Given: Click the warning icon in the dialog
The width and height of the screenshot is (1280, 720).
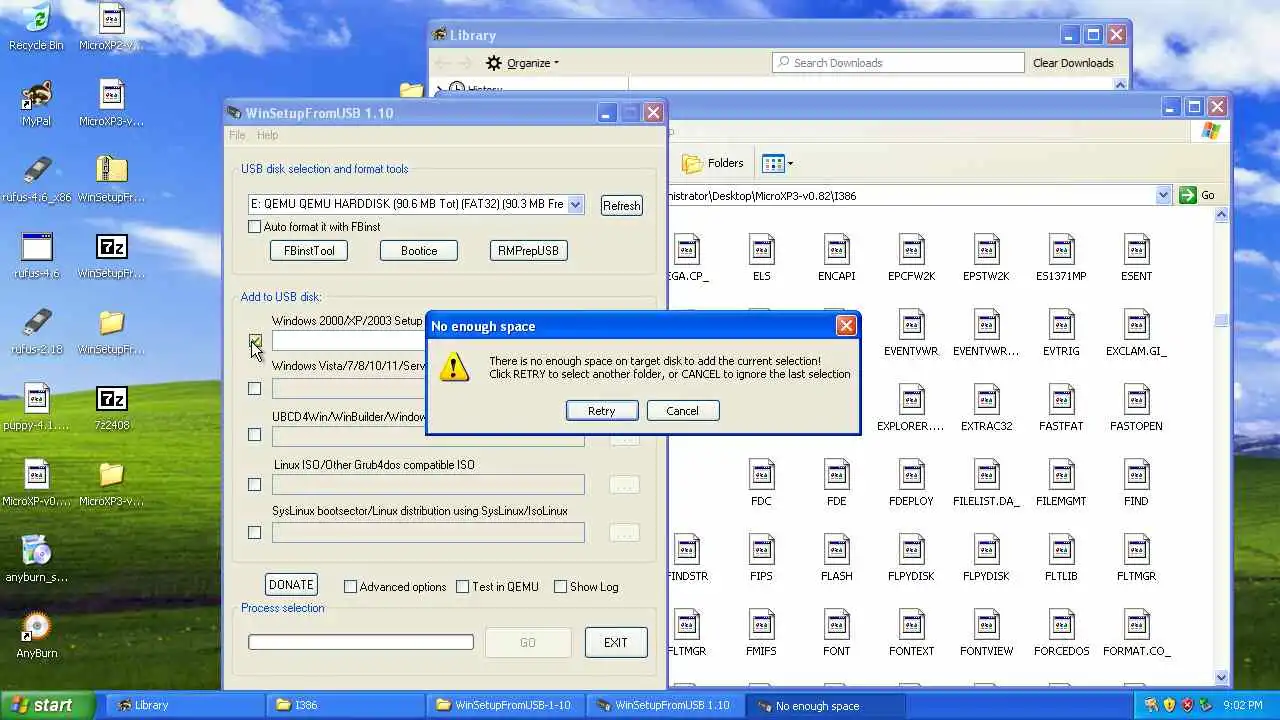Looking at the screenshot, I should [x=454, y=366].
